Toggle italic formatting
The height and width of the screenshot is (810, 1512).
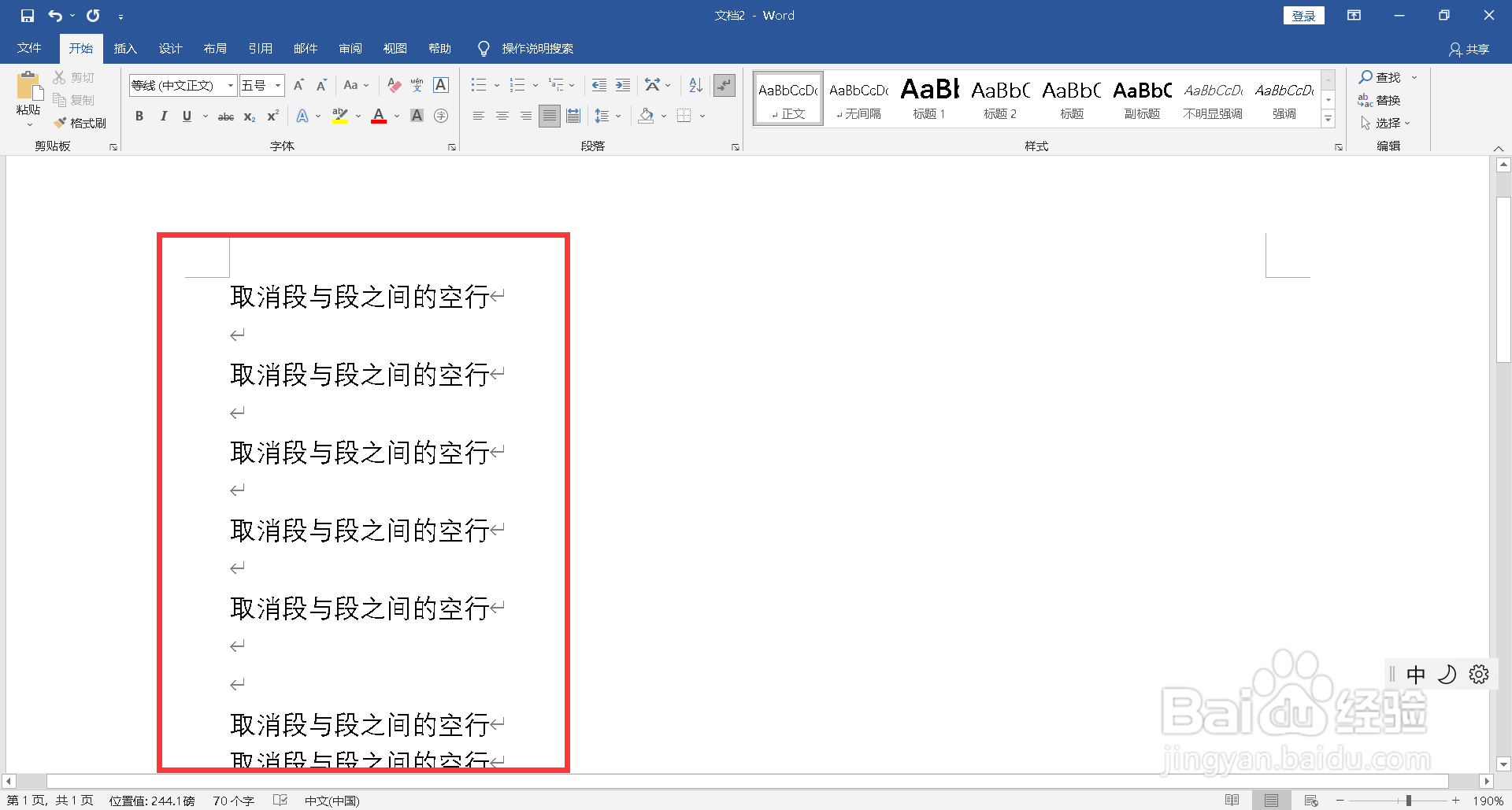click(x=163, y=116)
